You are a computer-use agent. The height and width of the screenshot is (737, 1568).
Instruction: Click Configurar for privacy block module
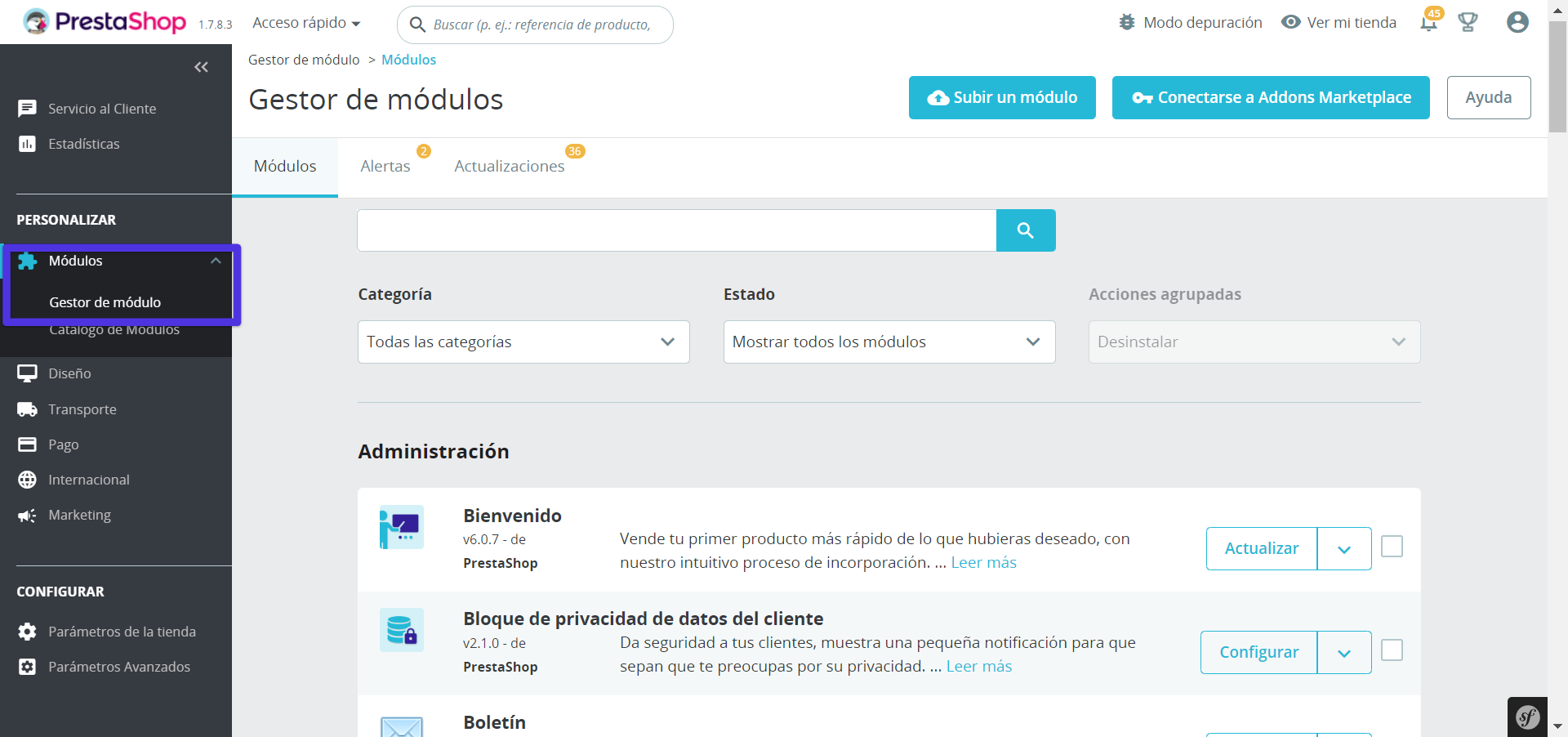[x=1258, y=653]
